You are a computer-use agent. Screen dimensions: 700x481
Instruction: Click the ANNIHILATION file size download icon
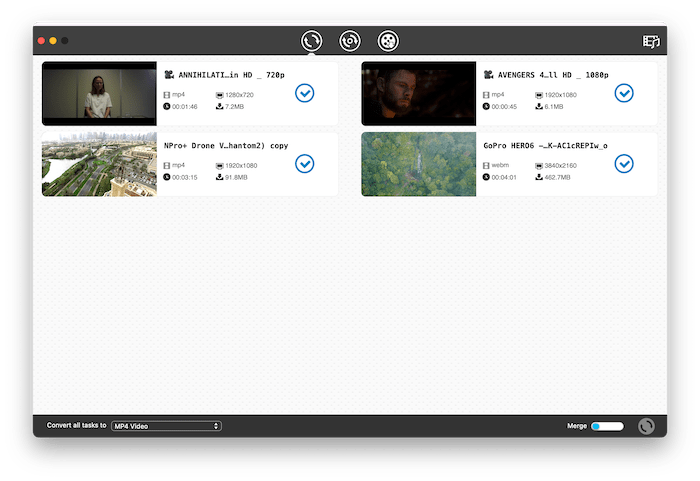(219, 106)
